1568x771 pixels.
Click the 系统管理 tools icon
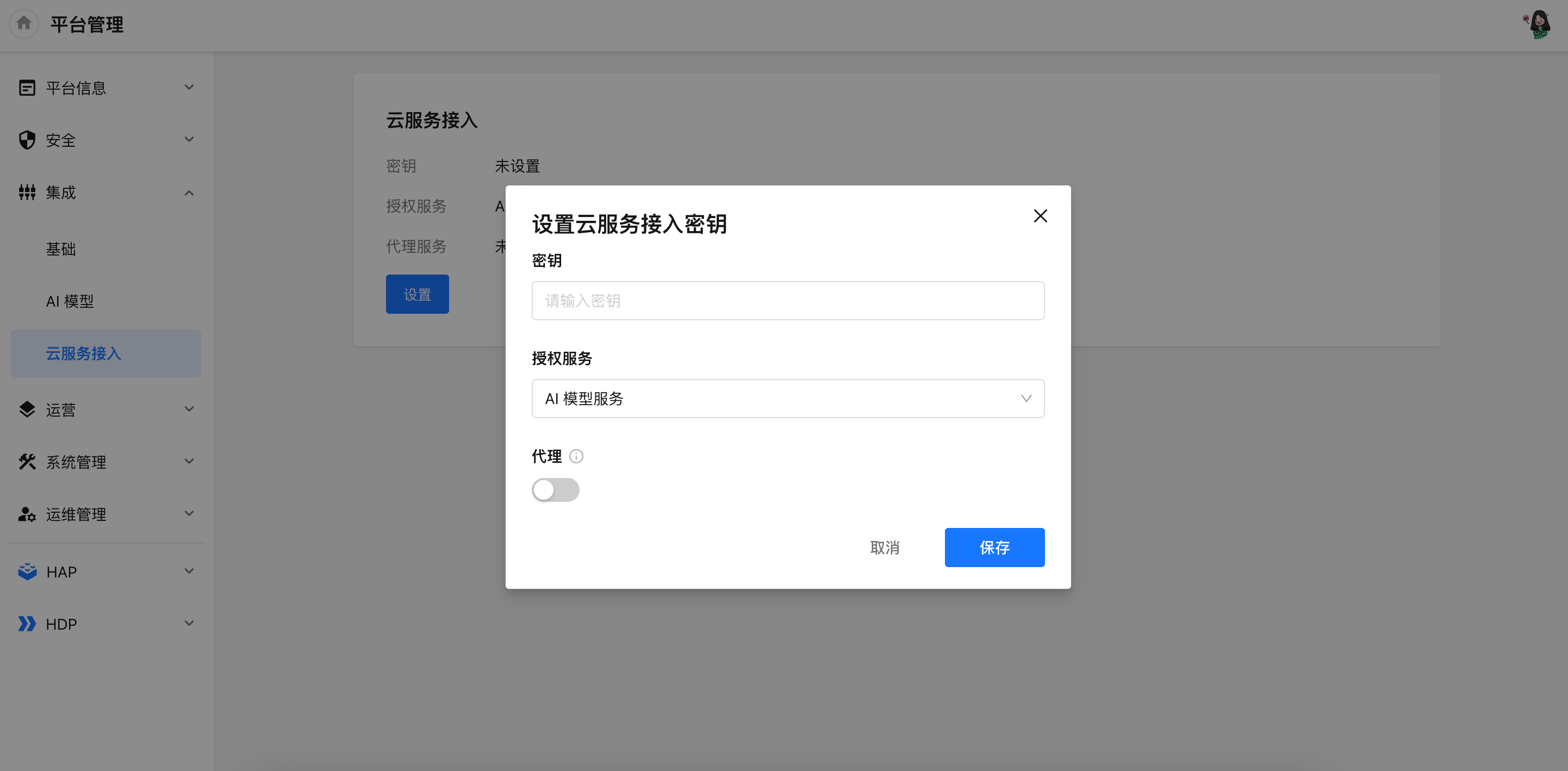pos(27,462)
